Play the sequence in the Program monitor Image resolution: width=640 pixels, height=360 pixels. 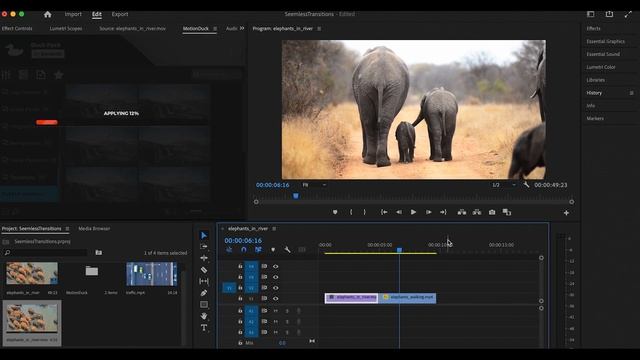[x=413, y=212]
